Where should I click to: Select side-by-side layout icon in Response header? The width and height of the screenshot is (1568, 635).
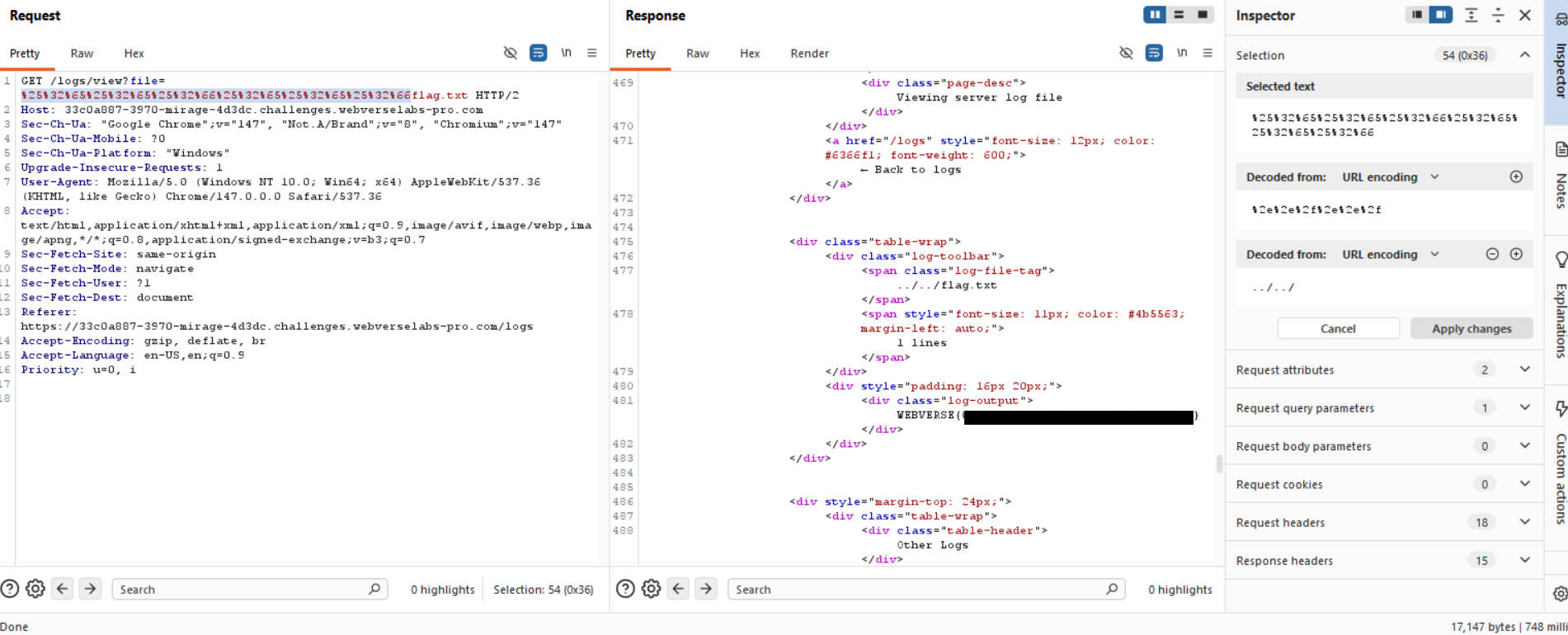(x=1155, y=15)
